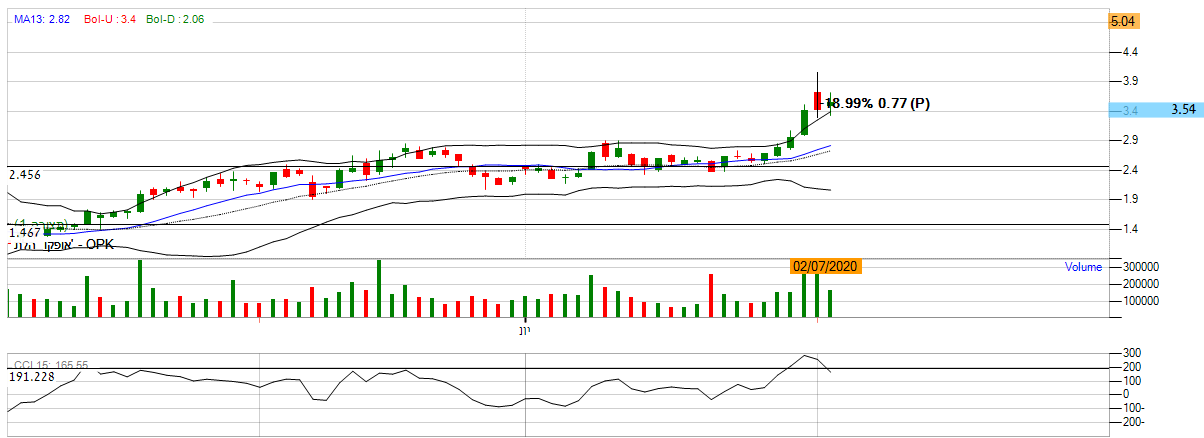The width and height of the screenshot is (1204, 438).
Task: Click the 2.4 price axis value
Action: [1129, 170]
